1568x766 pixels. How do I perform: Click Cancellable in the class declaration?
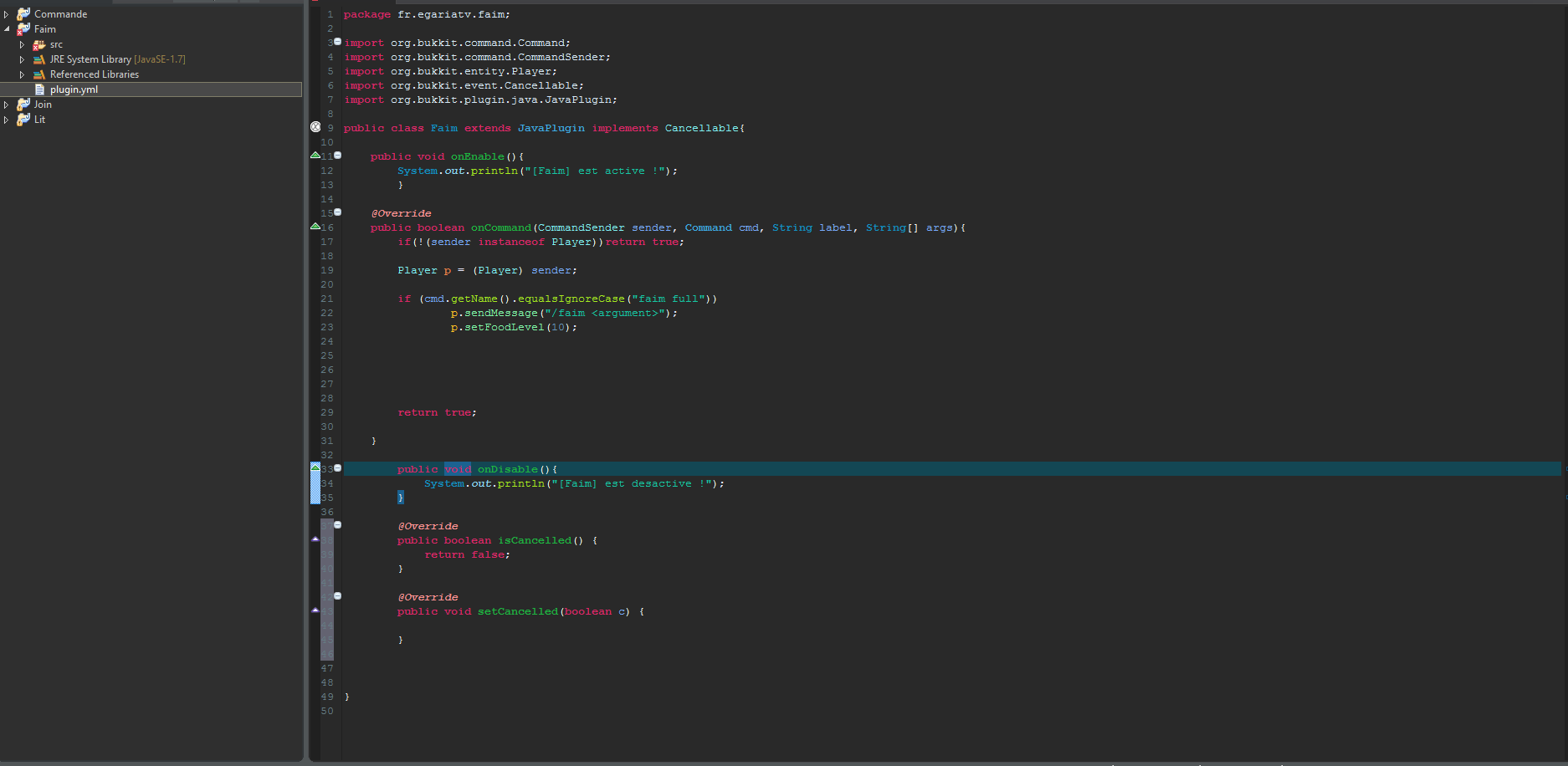click(702, 128)
